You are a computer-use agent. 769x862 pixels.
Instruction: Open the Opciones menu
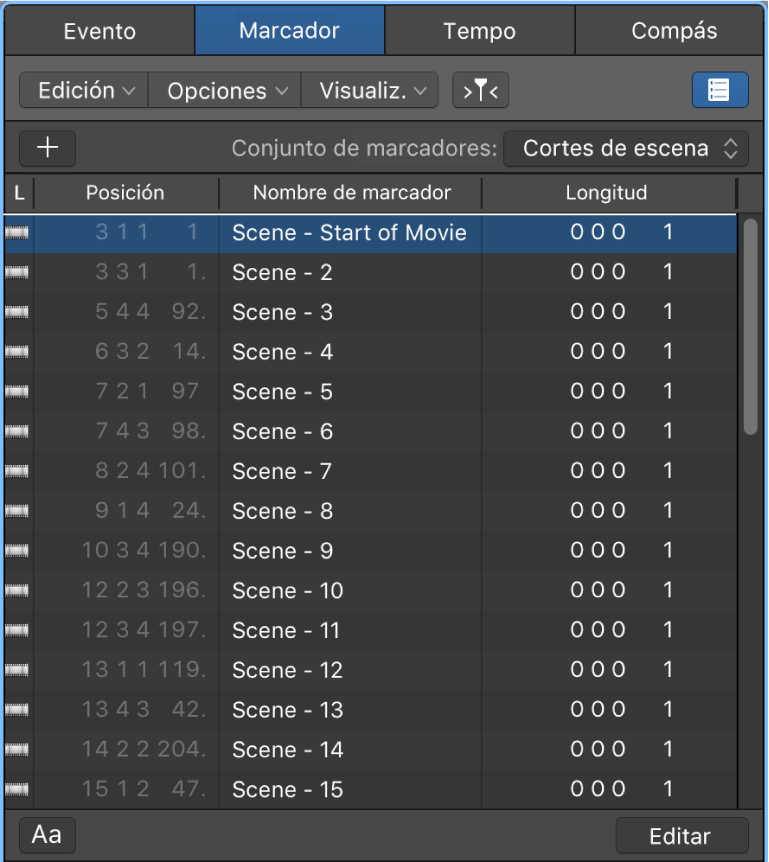pyautogui.click(x=224, y=89)
